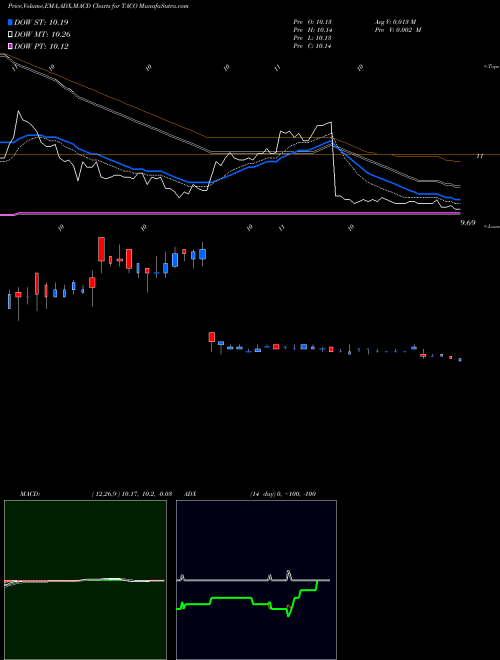Click the white DOW MT legend swatch
500x660 pixels.
(x=11, y=35)
